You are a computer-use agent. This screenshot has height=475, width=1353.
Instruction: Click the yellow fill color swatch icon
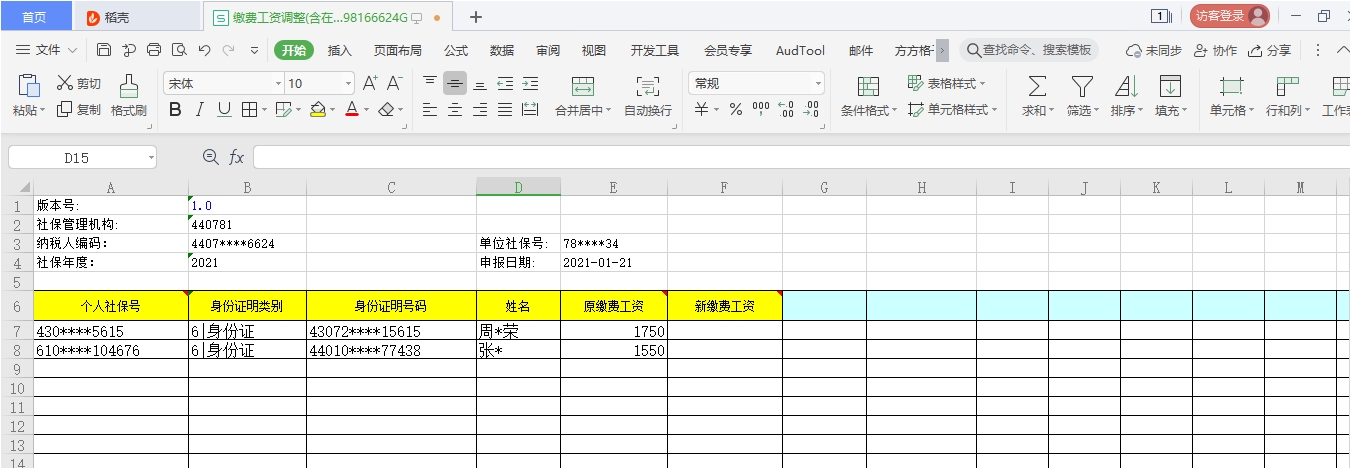[x=318, y=110]
